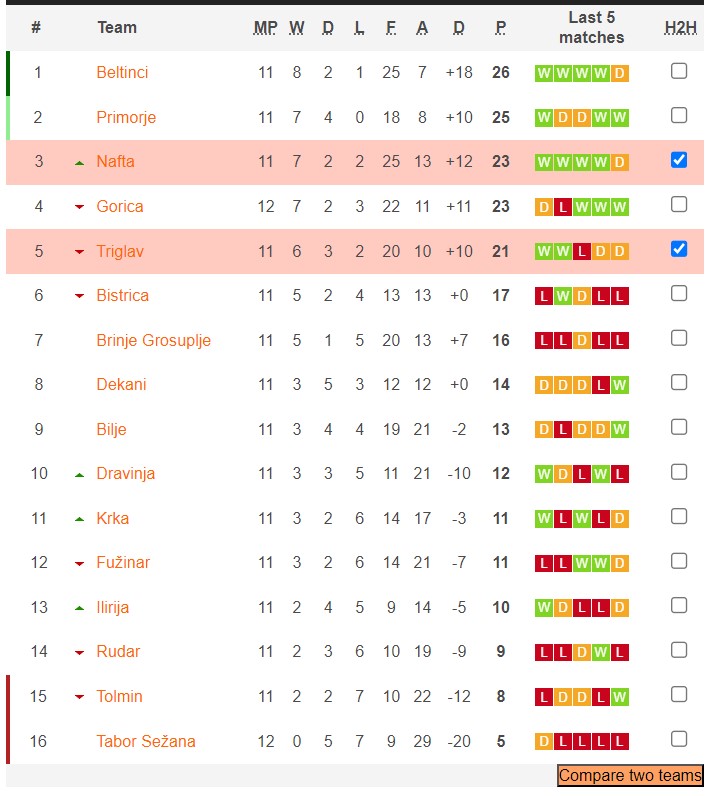The image size is (708, 796).
Task: Click Triglav's red L result badge
Action: pos(582,252)
